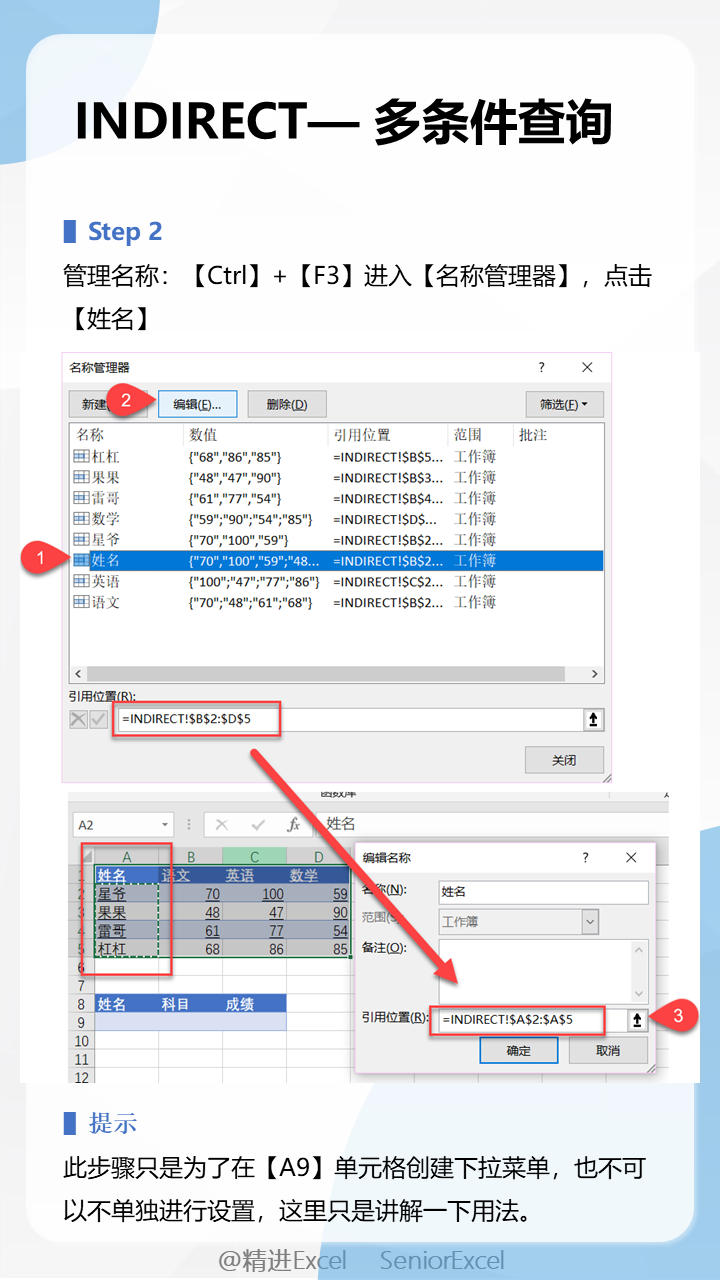Image resolution: width=720 pixels, height=1280 pixels.
Task: Click the collapse-dialog arrow in Edit Name dialog
Action: tap(637, 1020)
